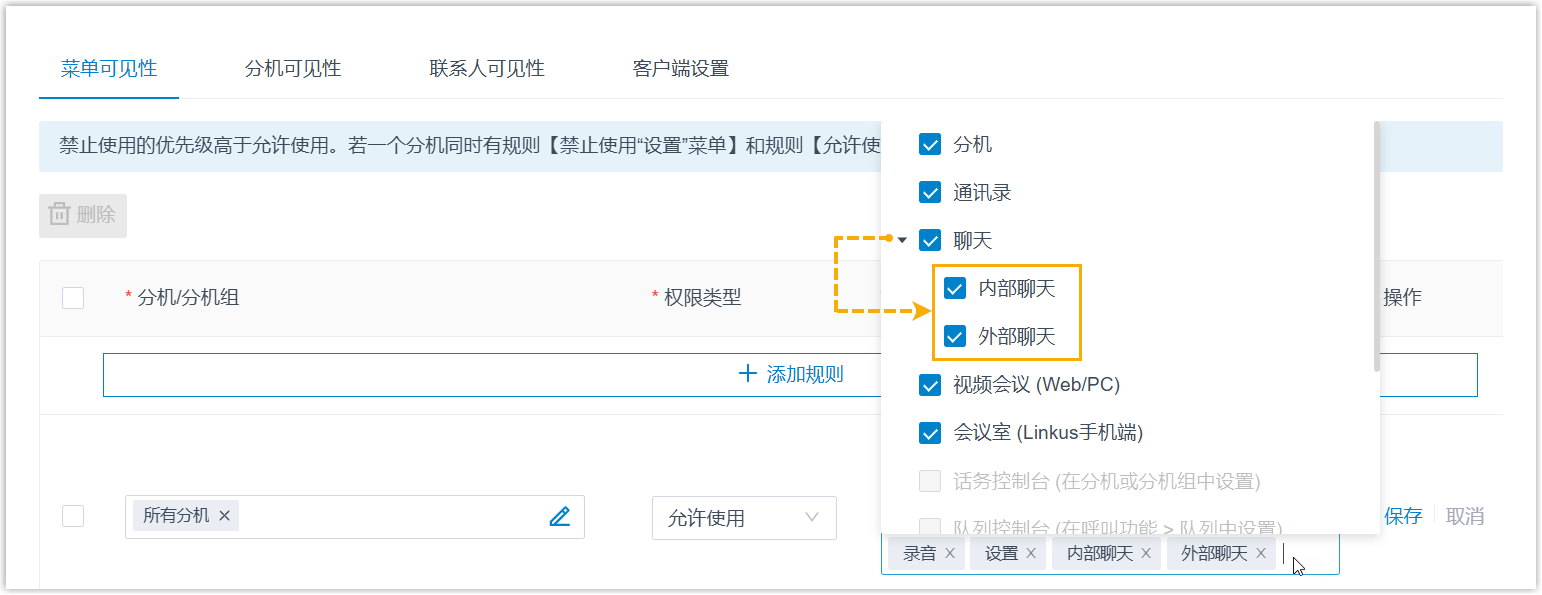The height and width of the screenshot is (595, 1542).
Task: Collapse the 聊天 tree node arrow
Action: 902,241
